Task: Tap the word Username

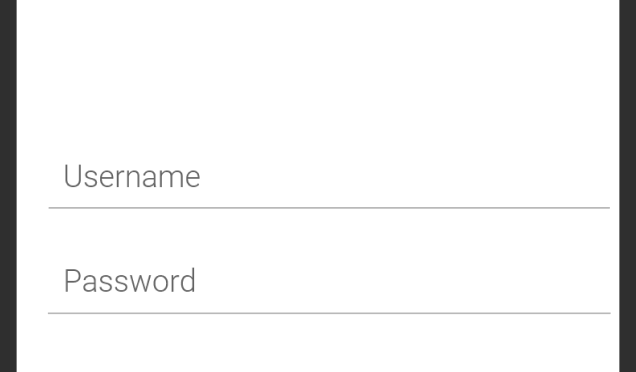Action: [x=132, y=176]
